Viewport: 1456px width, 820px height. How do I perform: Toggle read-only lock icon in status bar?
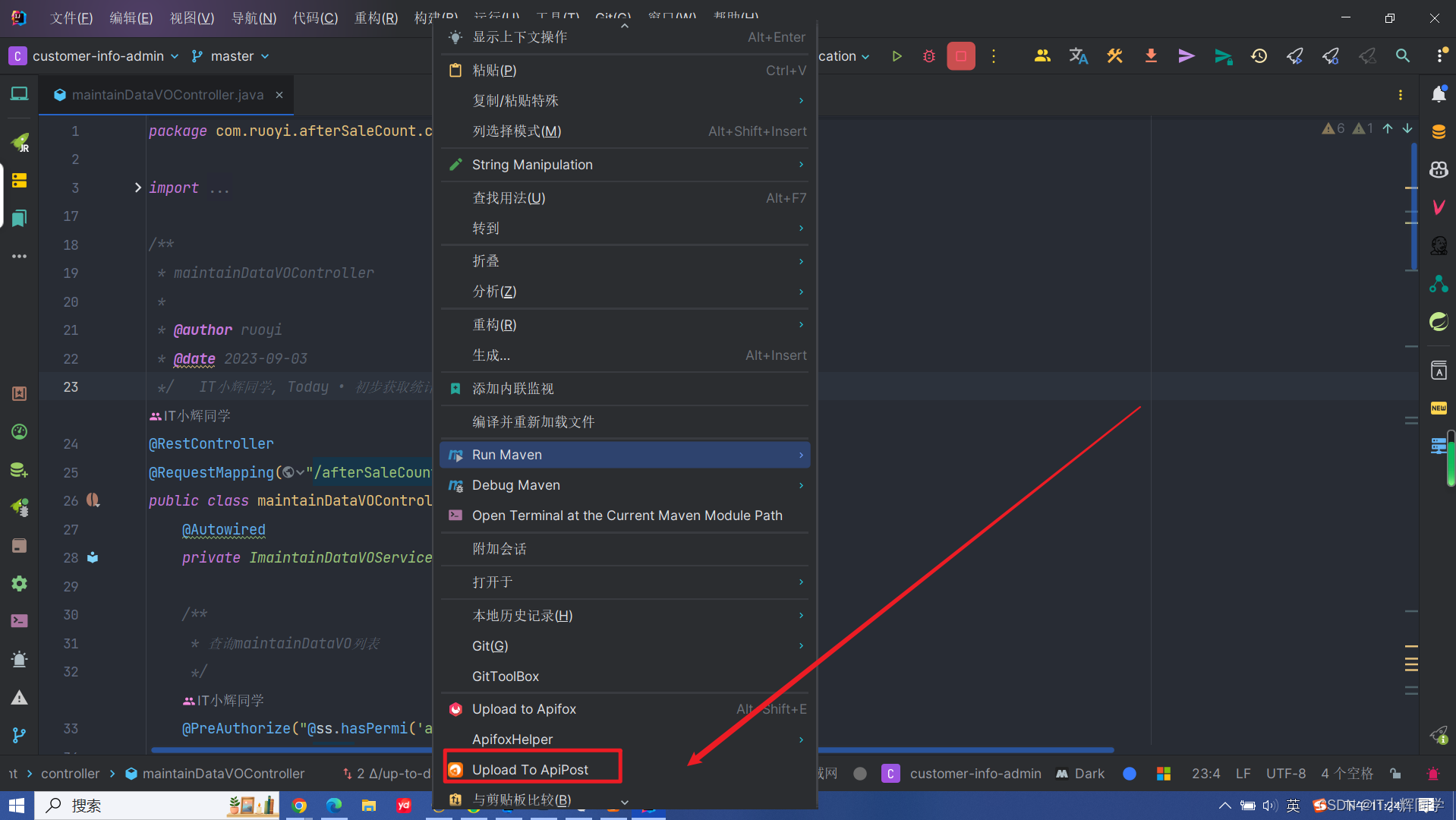point(1395,774)
